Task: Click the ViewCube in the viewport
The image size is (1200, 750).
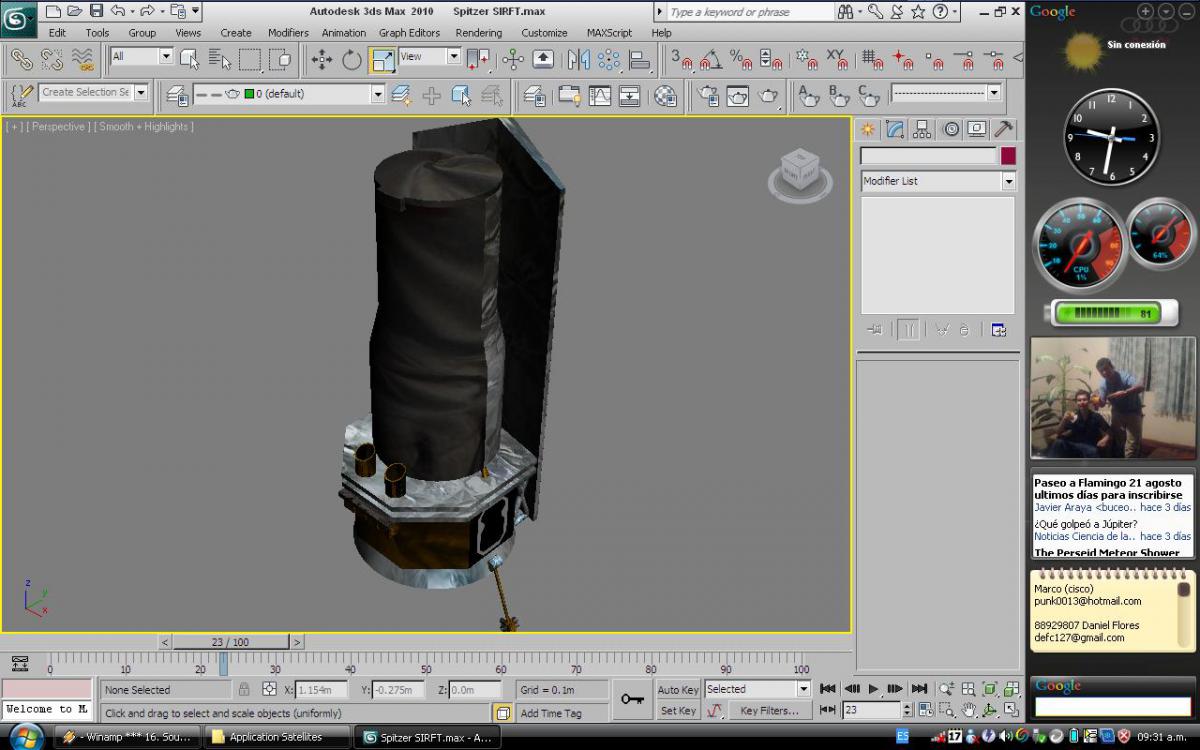Action: tap(800, 172)
